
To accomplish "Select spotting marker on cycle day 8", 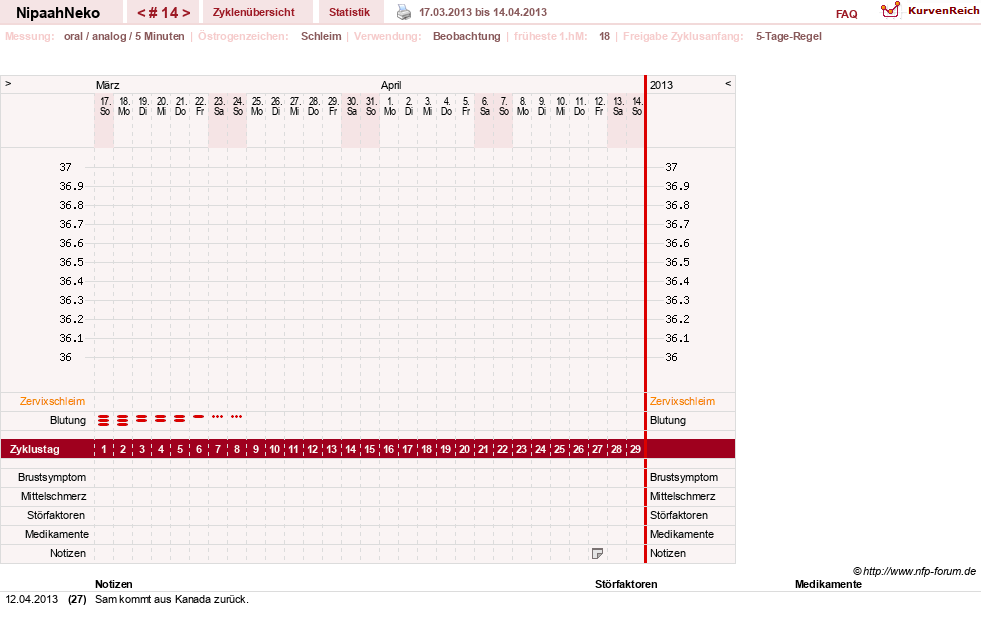I will point(236,417).
